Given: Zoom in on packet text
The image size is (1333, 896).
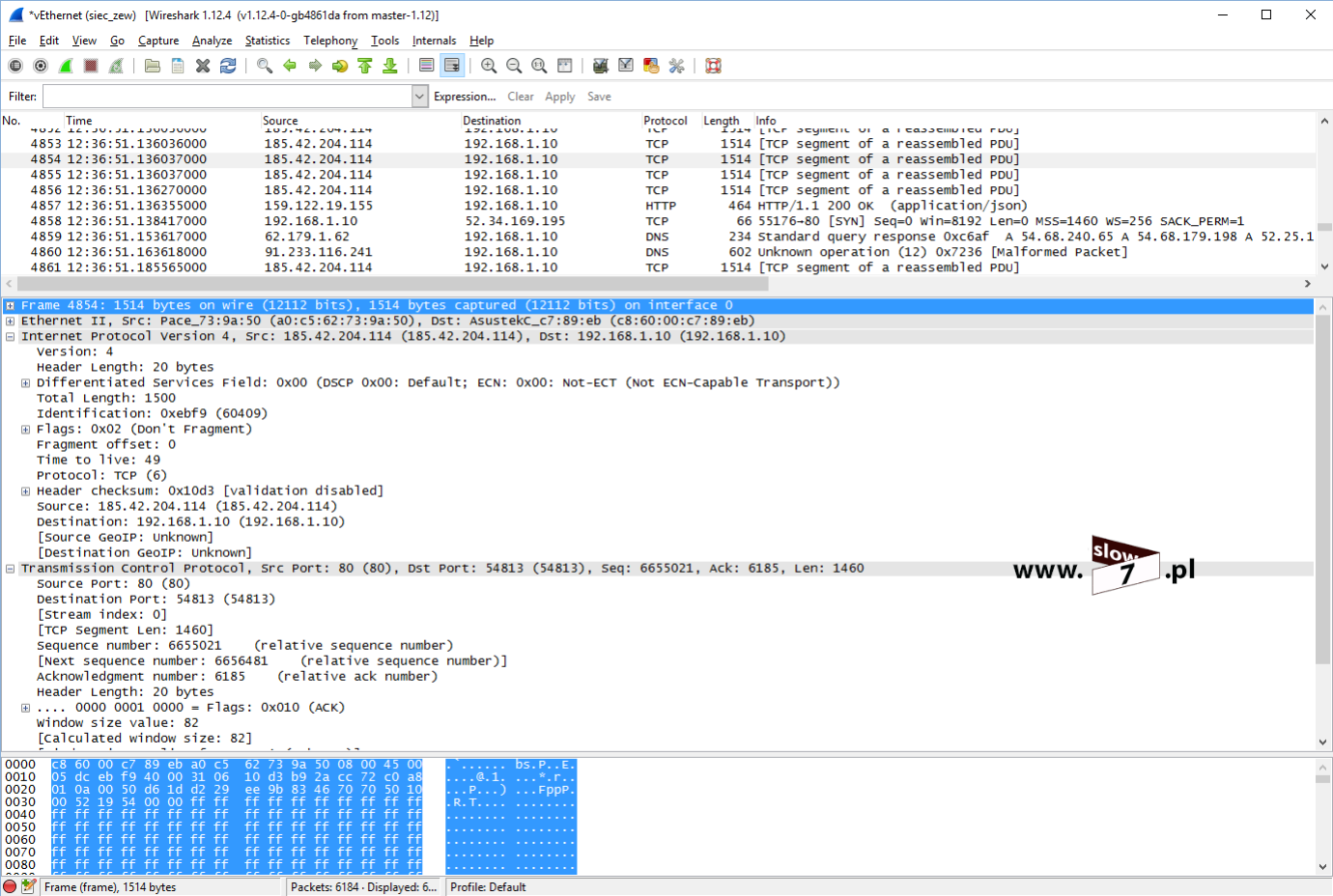Looking at the screenshot, I should [x=489, y=66].
